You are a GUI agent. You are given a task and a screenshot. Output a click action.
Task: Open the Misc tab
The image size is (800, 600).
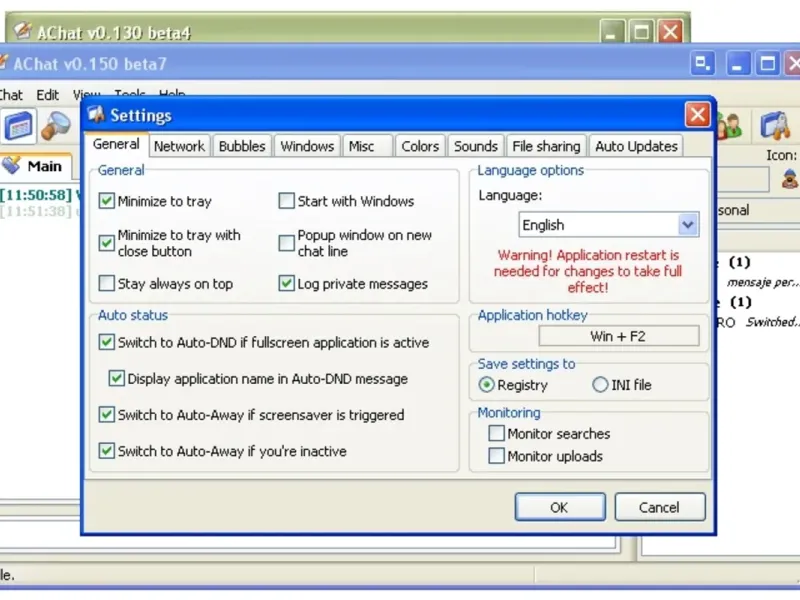(x=367, y=146)
